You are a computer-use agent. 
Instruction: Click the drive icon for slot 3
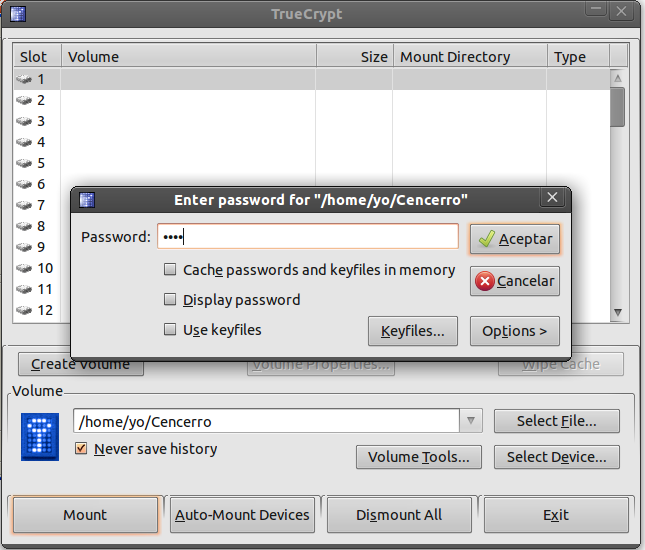click(x=25, y=121)
